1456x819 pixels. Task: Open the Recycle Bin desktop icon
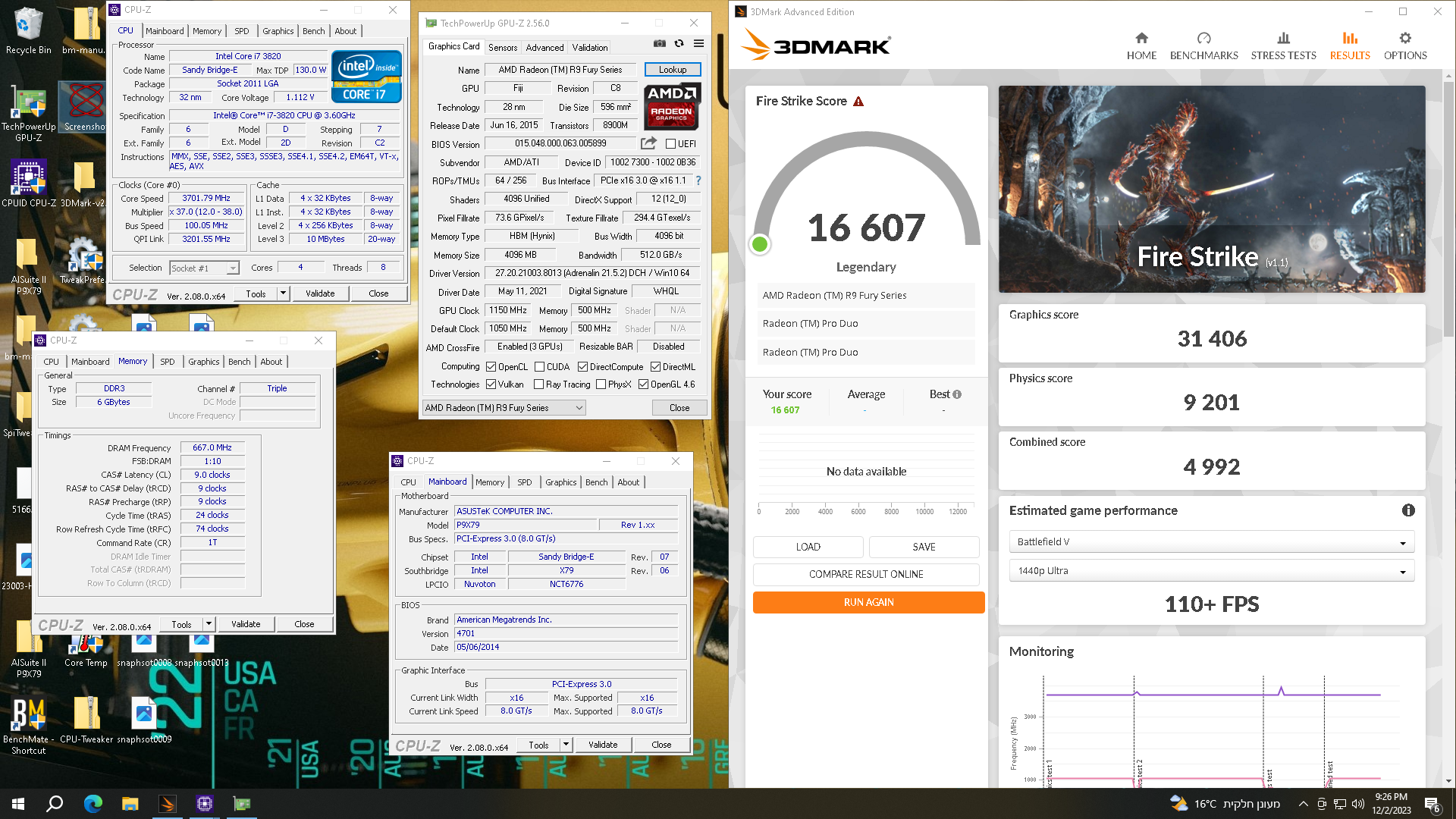28,31
